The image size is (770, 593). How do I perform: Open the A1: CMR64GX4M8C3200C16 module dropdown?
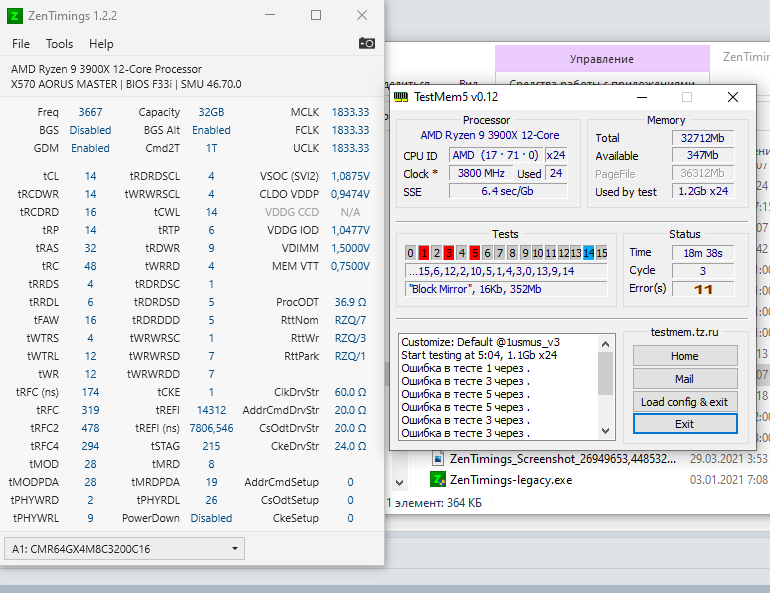pyautogui.click(x=124, y=549)
